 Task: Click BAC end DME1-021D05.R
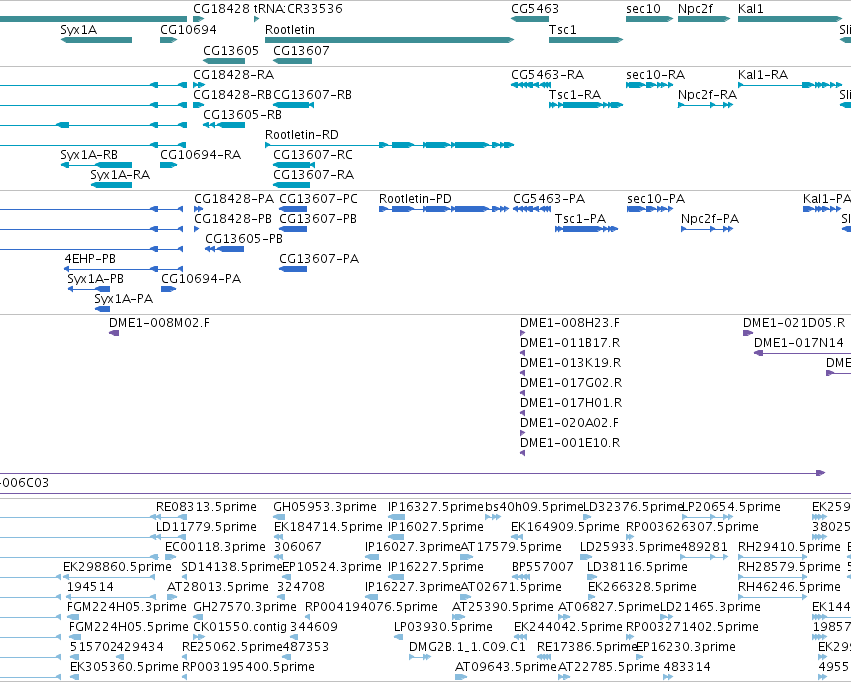pos(794,323)
